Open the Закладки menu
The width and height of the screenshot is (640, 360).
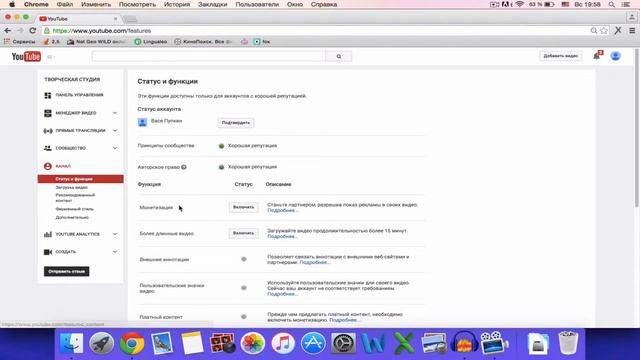point(212,4)
